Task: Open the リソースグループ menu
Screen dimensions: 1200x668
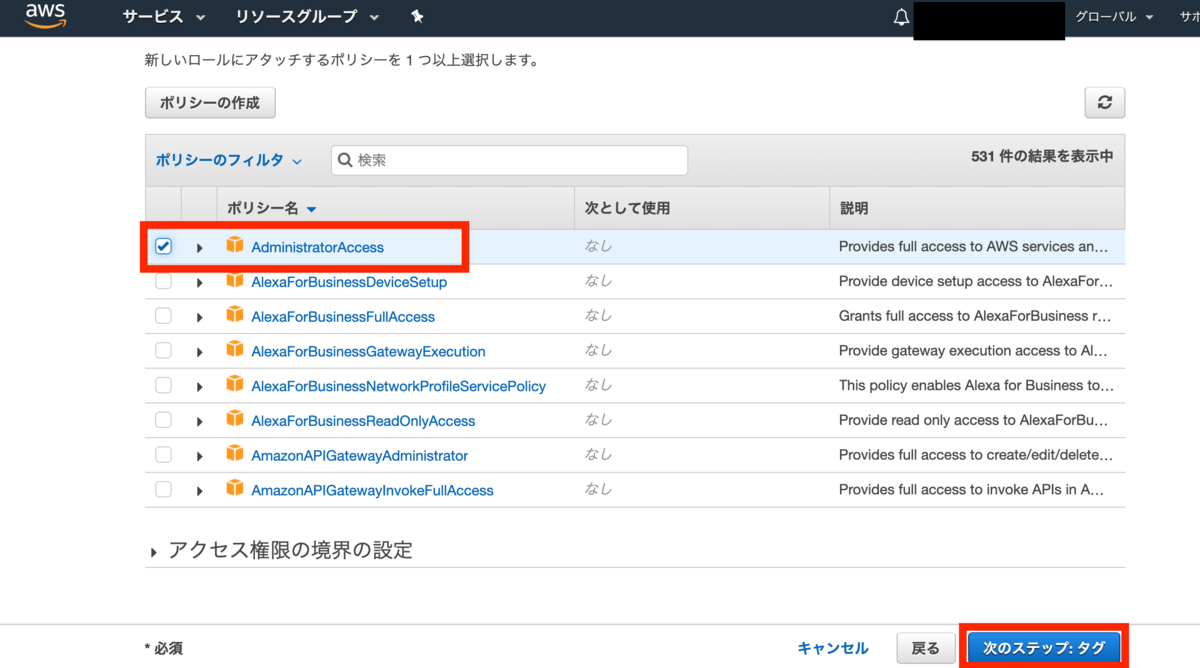Action: (308, 17)
